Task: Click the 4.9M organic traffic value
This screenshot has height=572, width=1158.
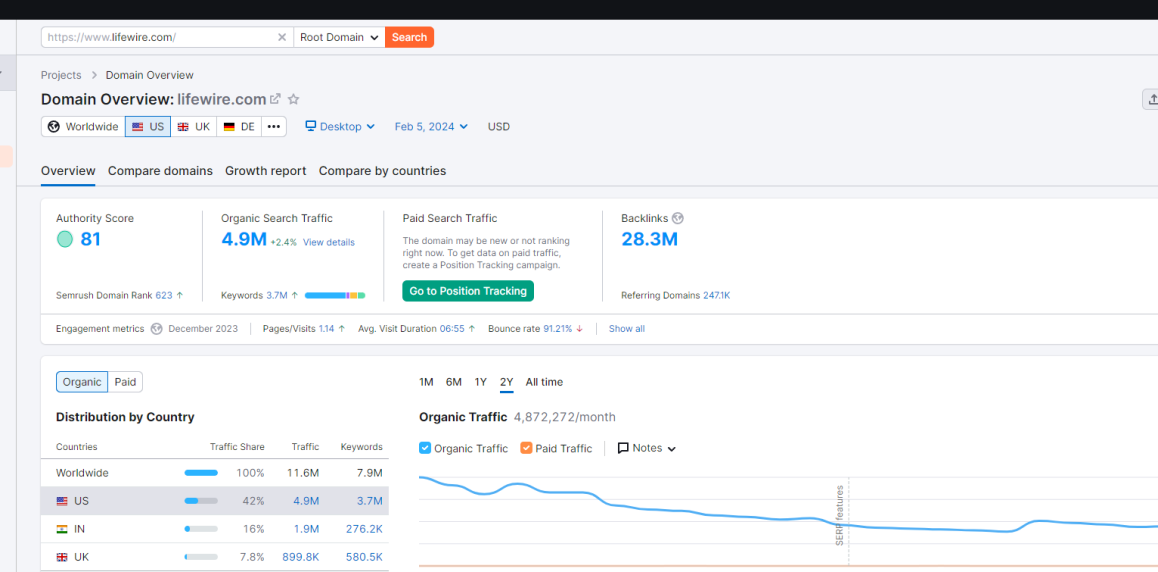Action: (244, 239)
